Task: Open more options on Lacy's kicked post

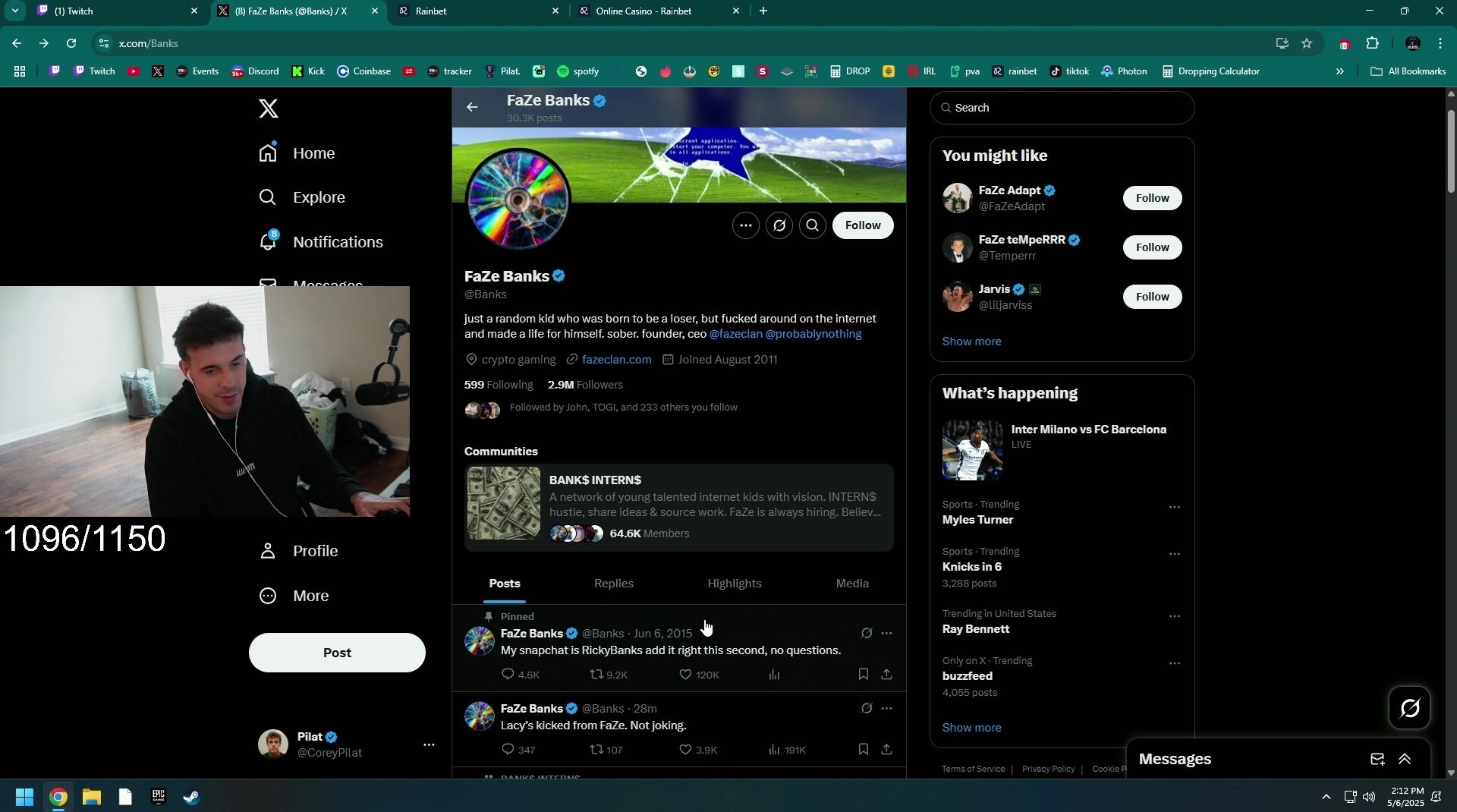Action: pos(886,708)
